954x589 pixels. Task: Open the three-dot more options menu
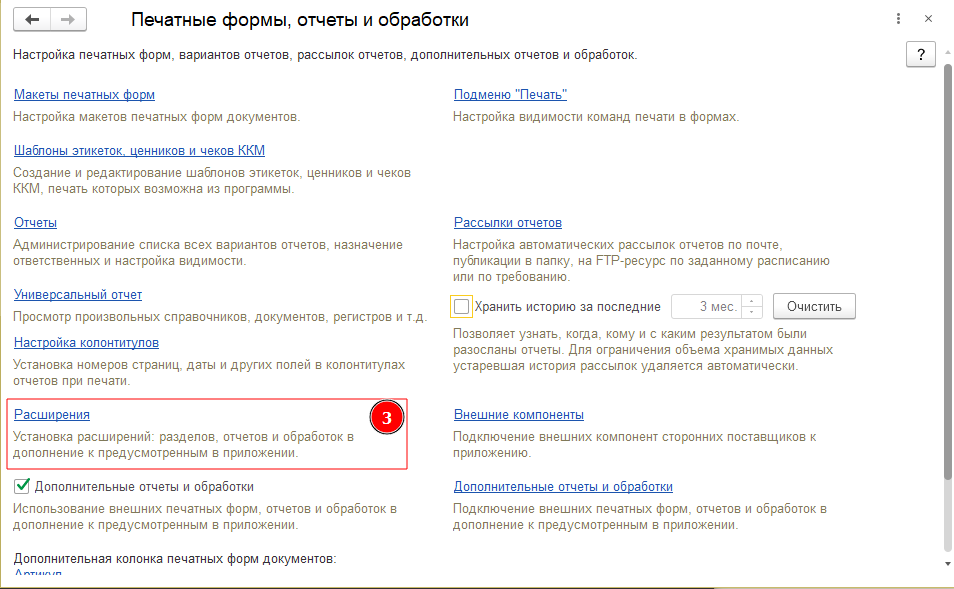pyautogui.click(x=898, y=19)
